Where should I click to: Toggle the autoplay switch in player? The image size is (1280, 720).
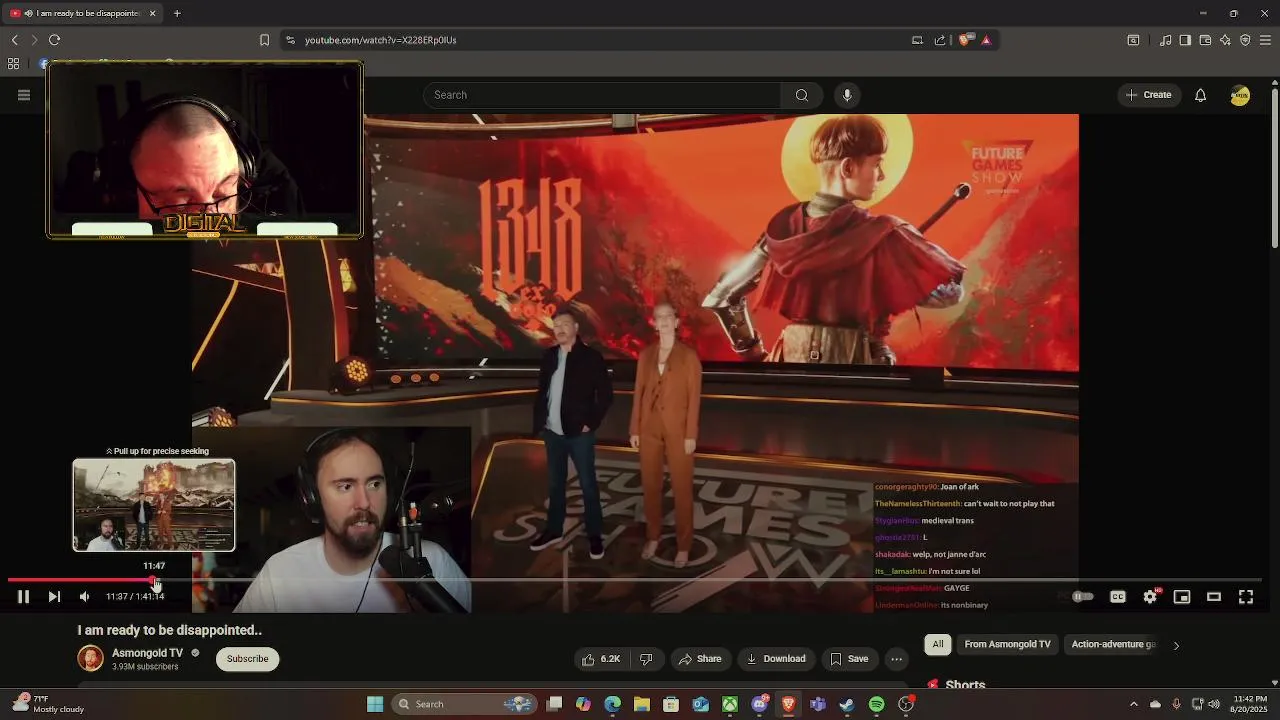click(1082, 597)
